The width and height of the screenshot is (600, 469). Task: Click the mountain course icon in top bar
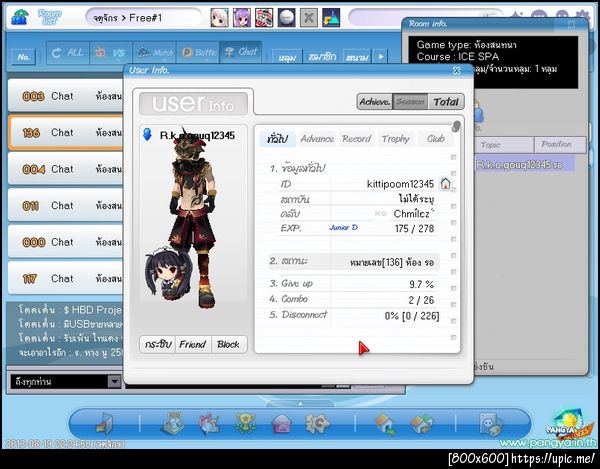pos(331,18)
